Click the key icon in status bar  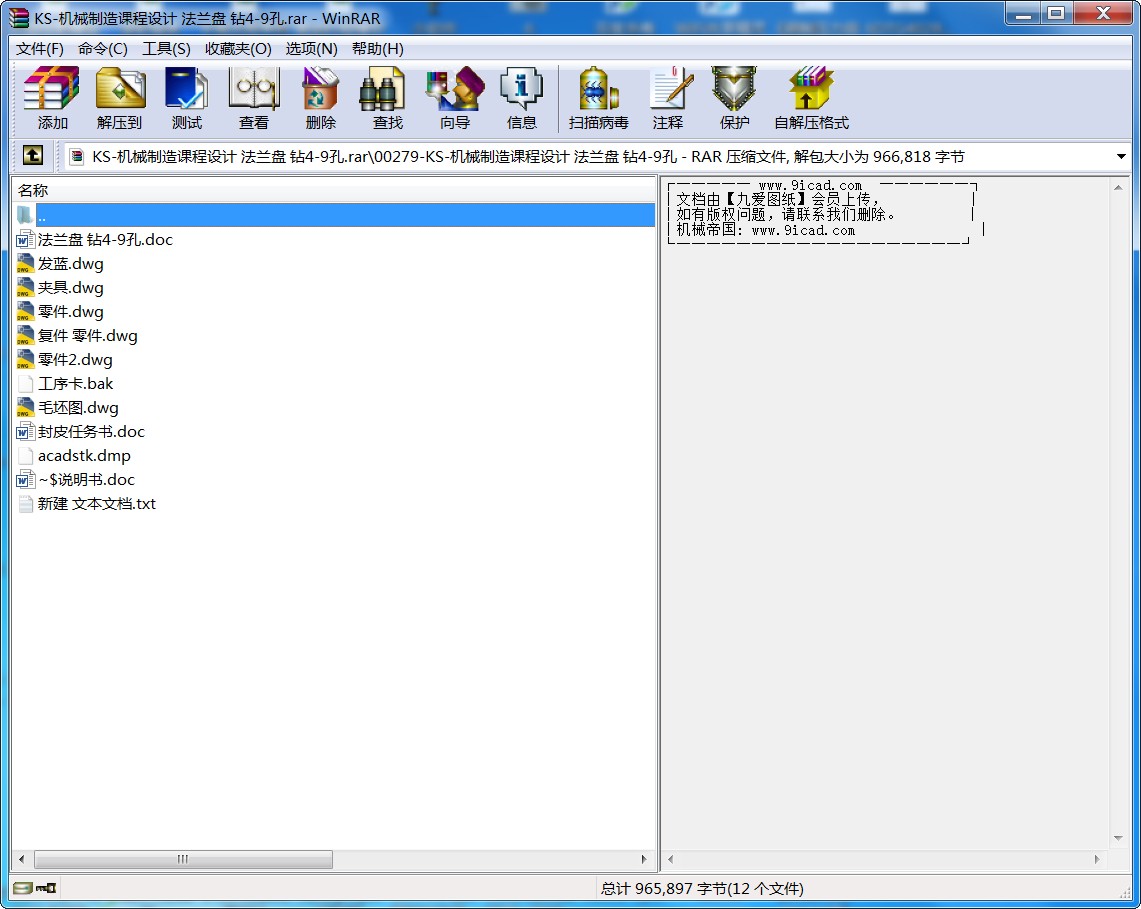(46, 888)
